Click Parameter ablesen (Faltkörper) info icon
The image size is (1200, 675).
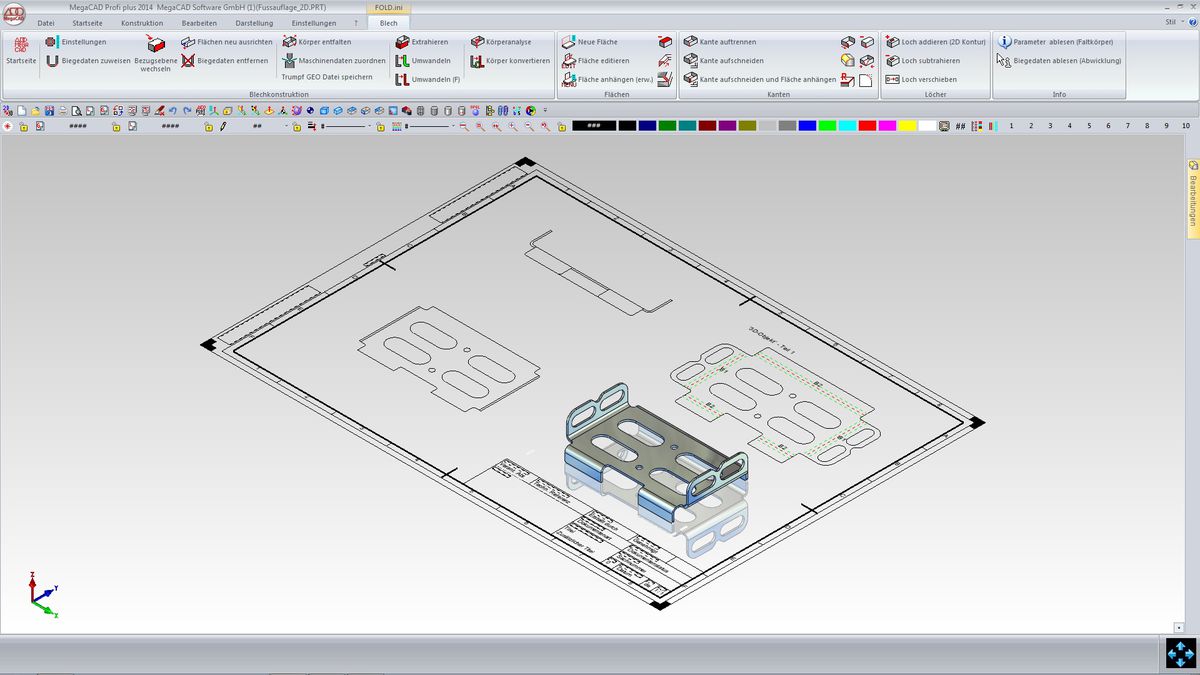click(1005, 42)
